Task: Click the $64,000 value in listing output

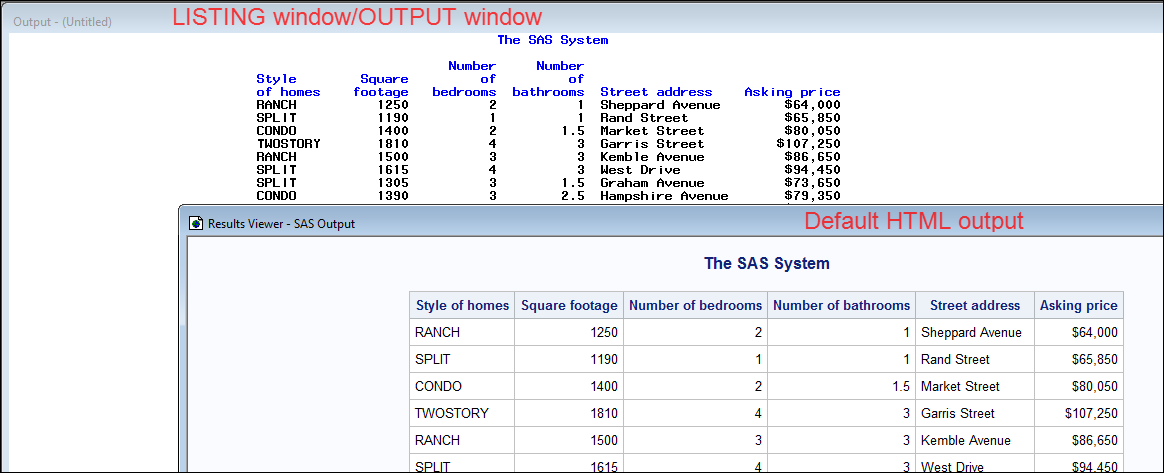Action: (812, 105)
